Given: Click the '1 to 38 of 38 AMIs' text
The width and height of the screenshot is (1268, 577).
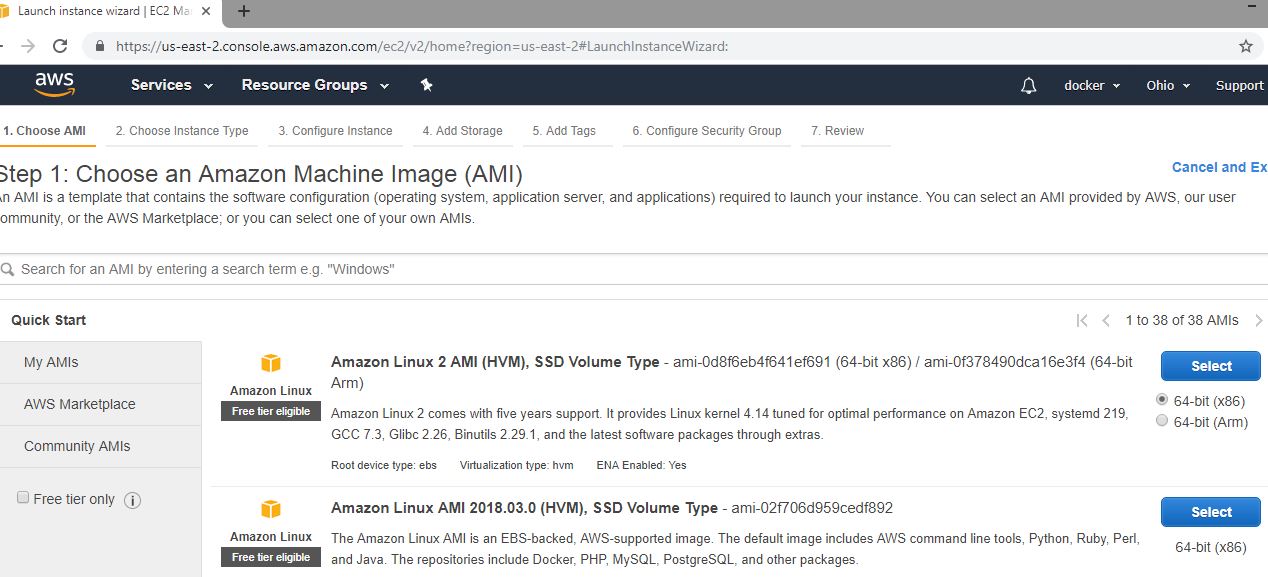Looking at the screenshot, I should (x=1182, y=321).
